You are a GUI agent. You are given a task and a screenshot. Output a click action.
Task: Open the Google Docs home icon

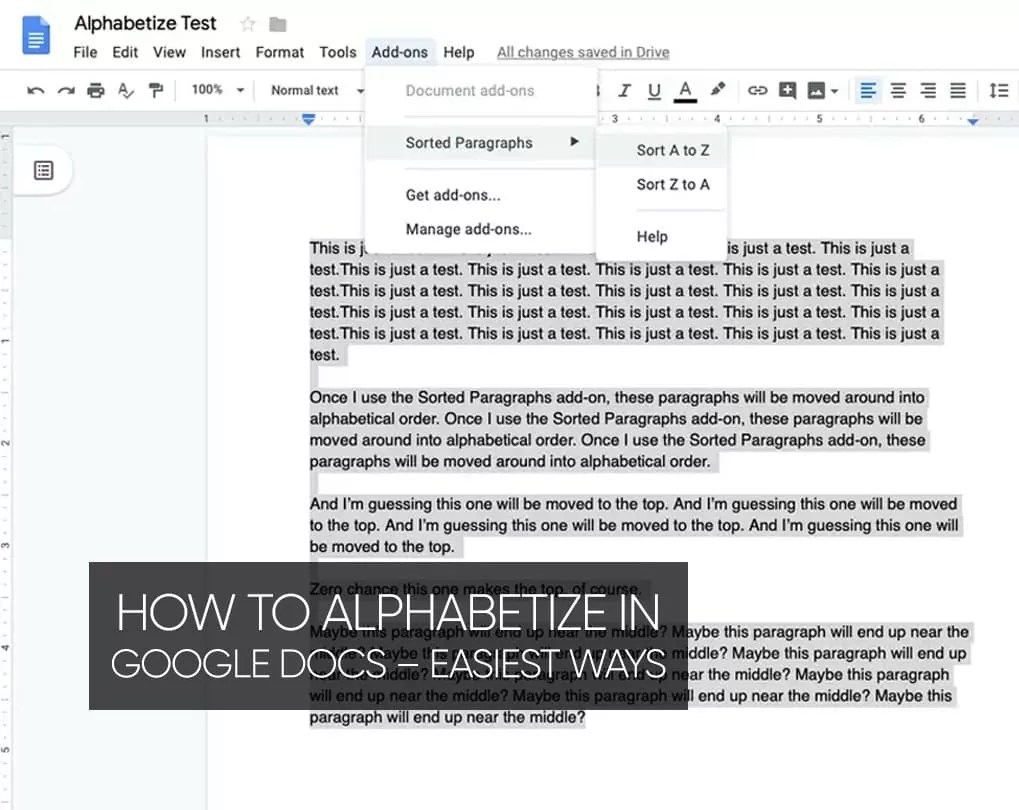tap(36, 34)
